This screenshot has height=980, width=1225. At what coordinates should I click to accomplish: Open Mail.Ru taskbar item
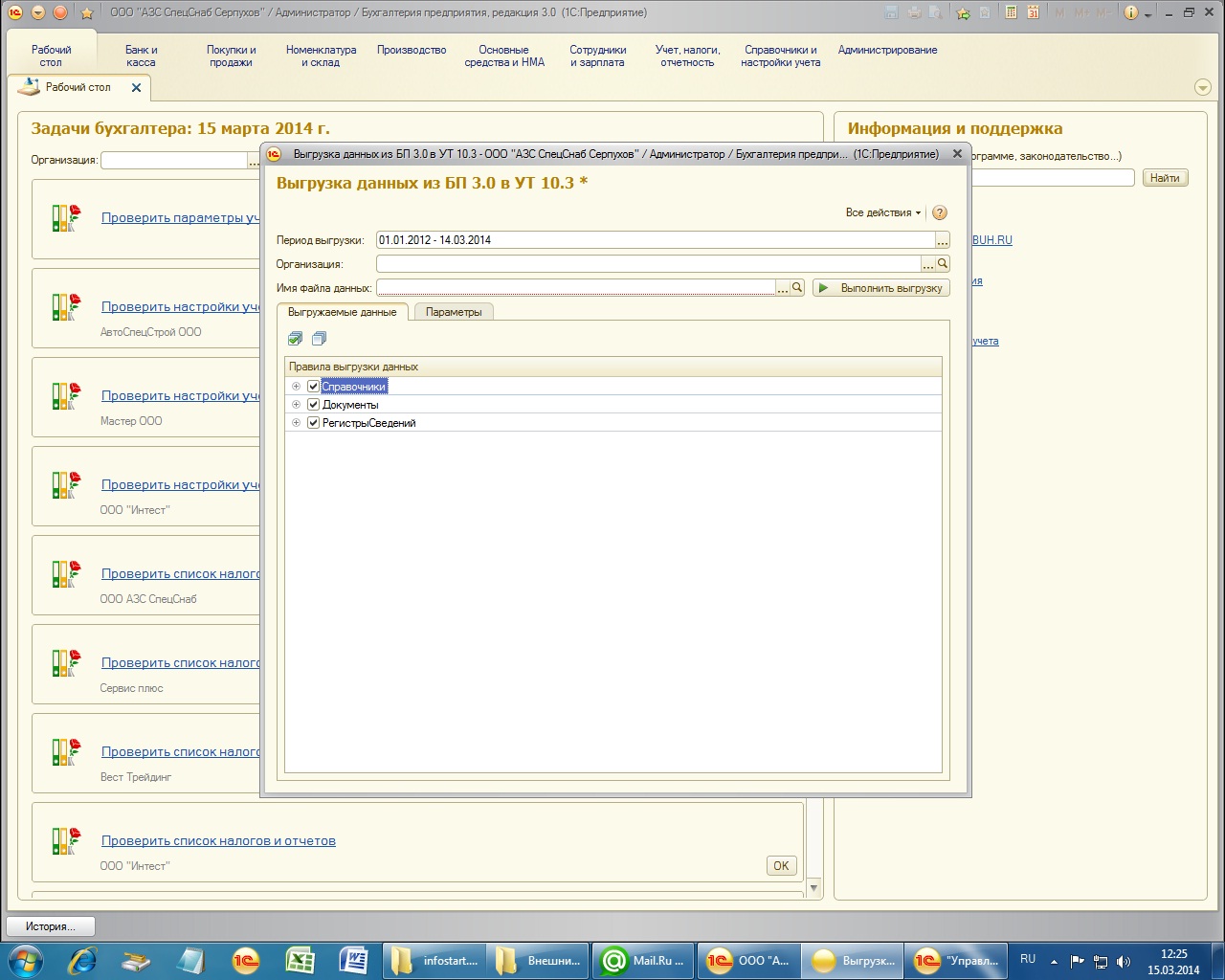[642, 961]
